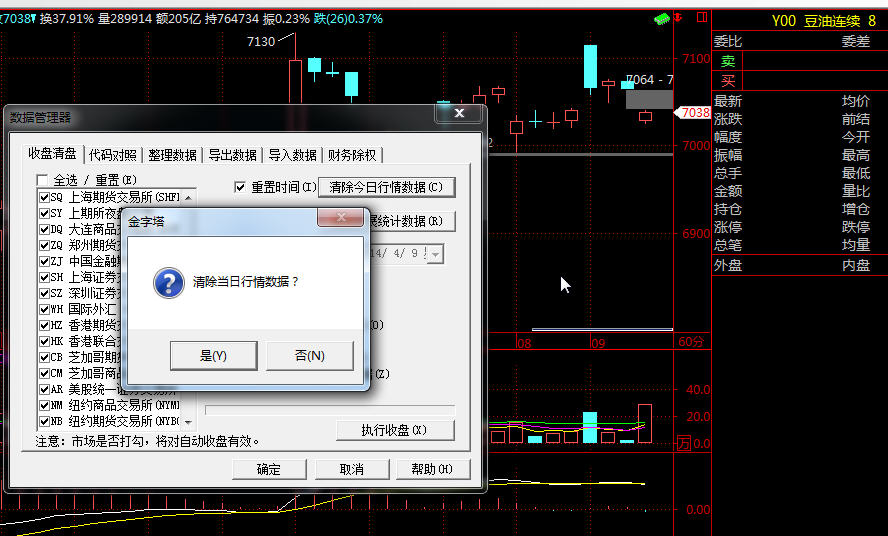888x536 pixels.
Task: Click the 7038 current price tag
Action: click(693, 113)
